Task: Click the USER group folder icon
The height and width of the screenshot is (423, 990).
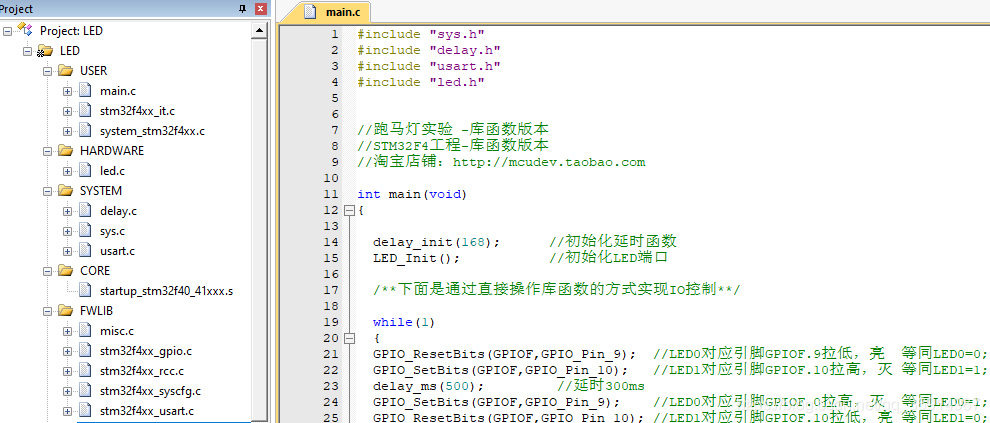Action: [x=65, y=71]
